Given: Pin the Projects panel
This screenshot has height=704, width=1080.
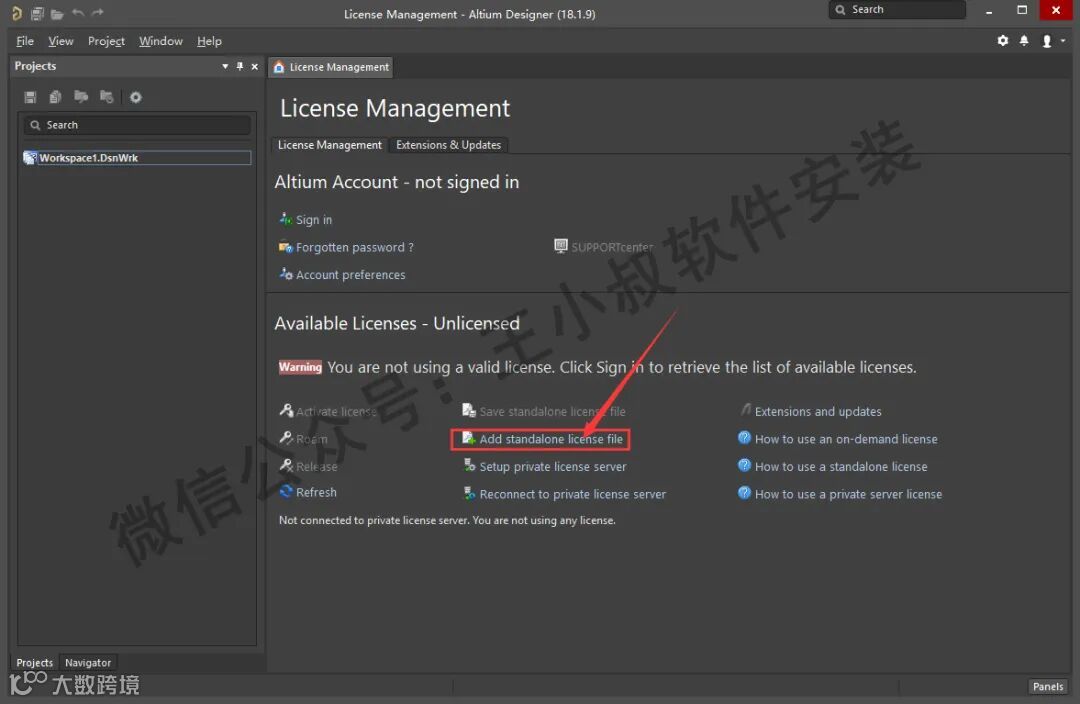Looking at the screenshot, I should tap(240, 66).
